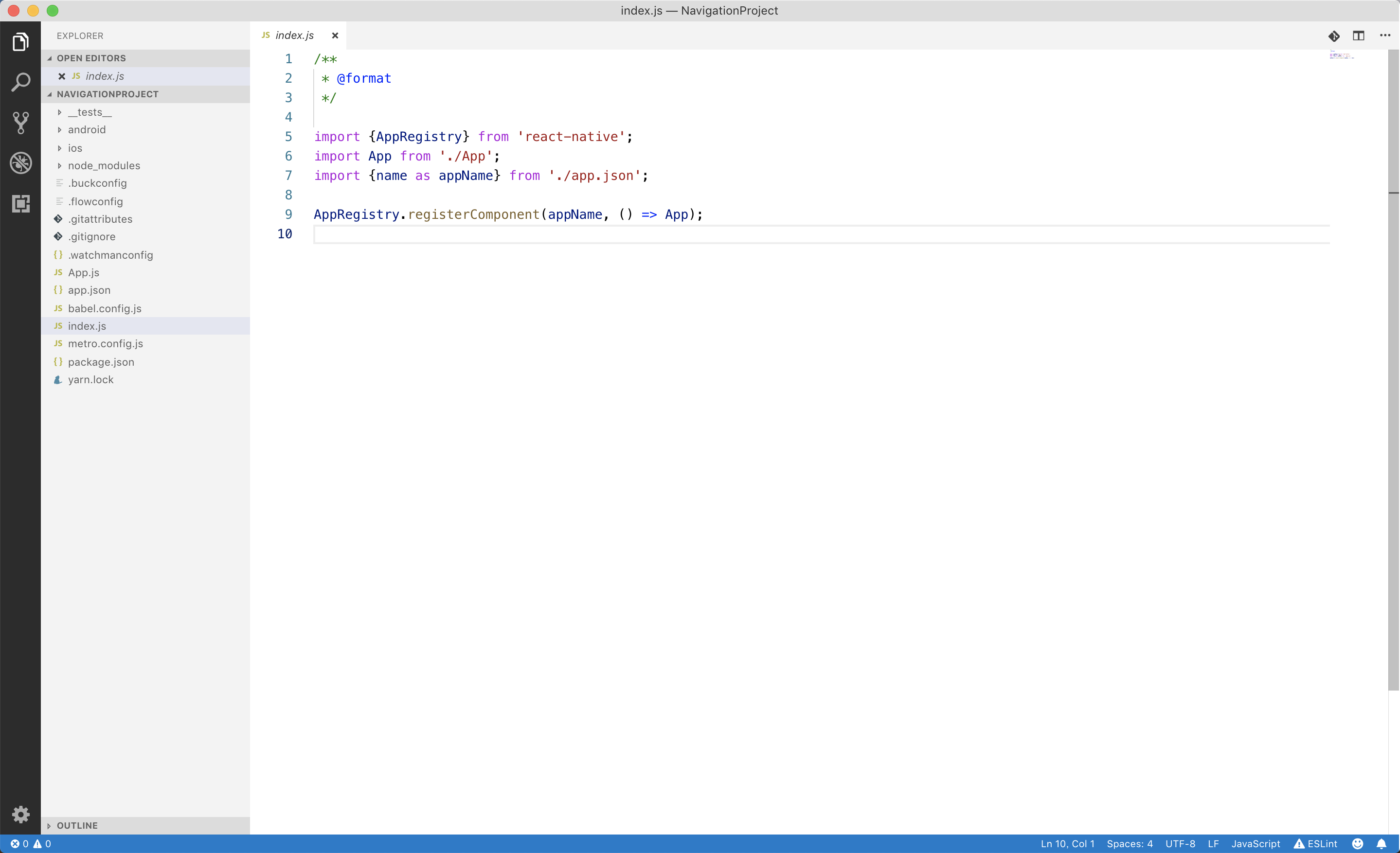Click the minimap code preview
Screen dimensions: 1400x853
click(x=1342, y=55)
